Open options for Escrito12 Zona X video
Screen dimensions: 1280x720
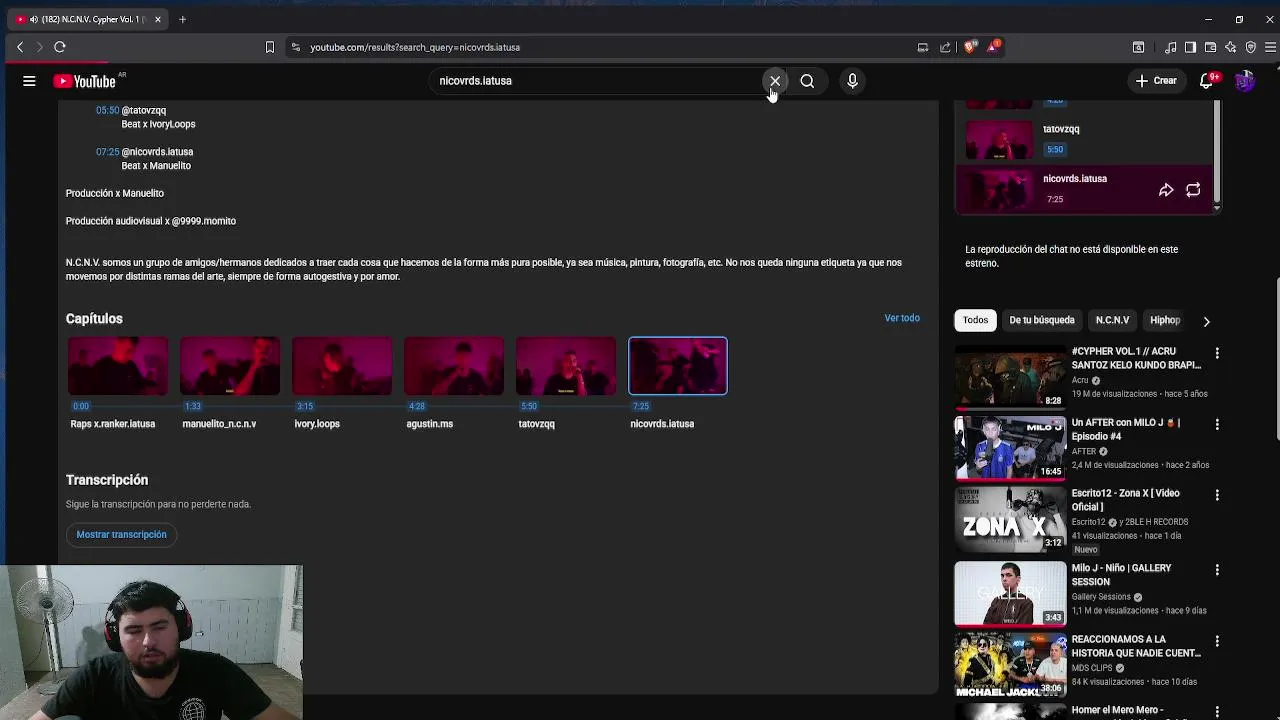pos(1217,495)
